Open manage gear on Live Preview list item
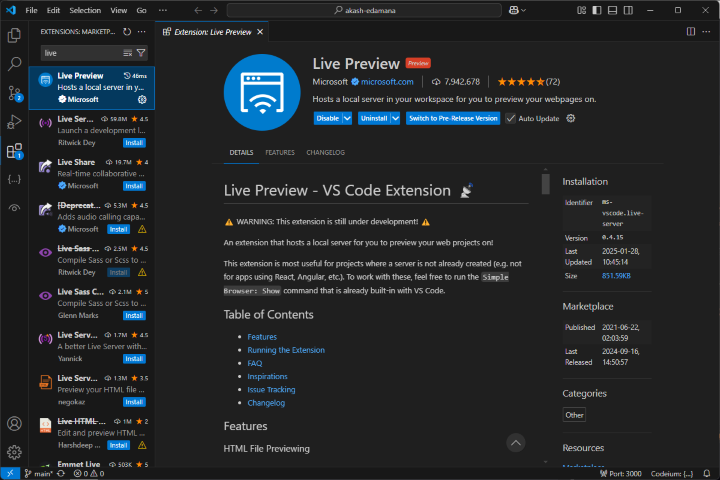This screenshot has height=480, width=720. 142,99
